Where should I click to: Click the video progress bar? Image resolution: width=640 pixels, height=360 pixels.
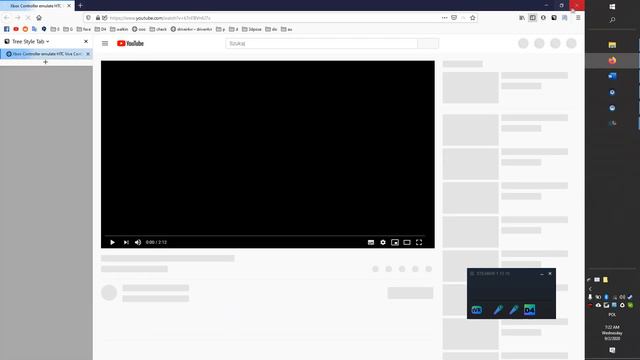click(264, 236)
